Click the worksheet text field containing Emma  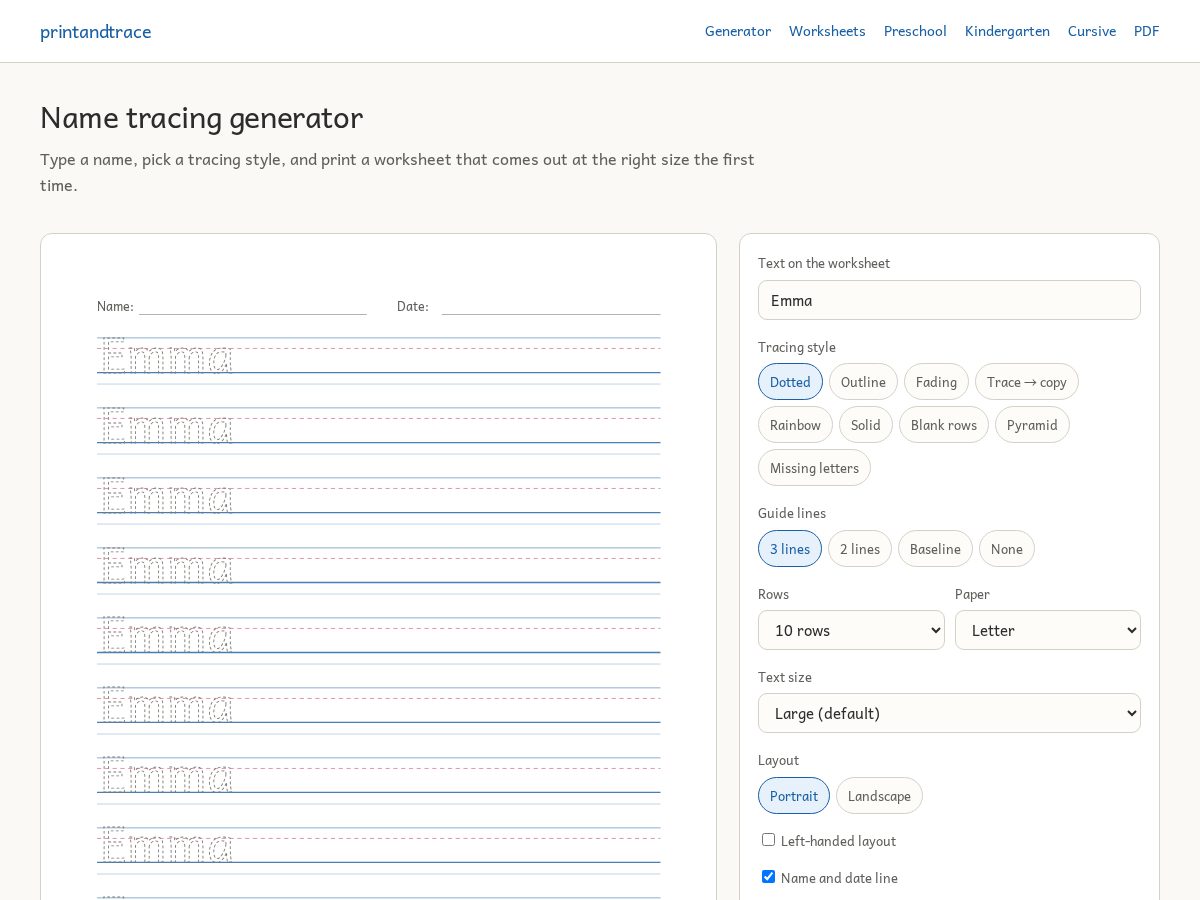(x=949, y=300)
